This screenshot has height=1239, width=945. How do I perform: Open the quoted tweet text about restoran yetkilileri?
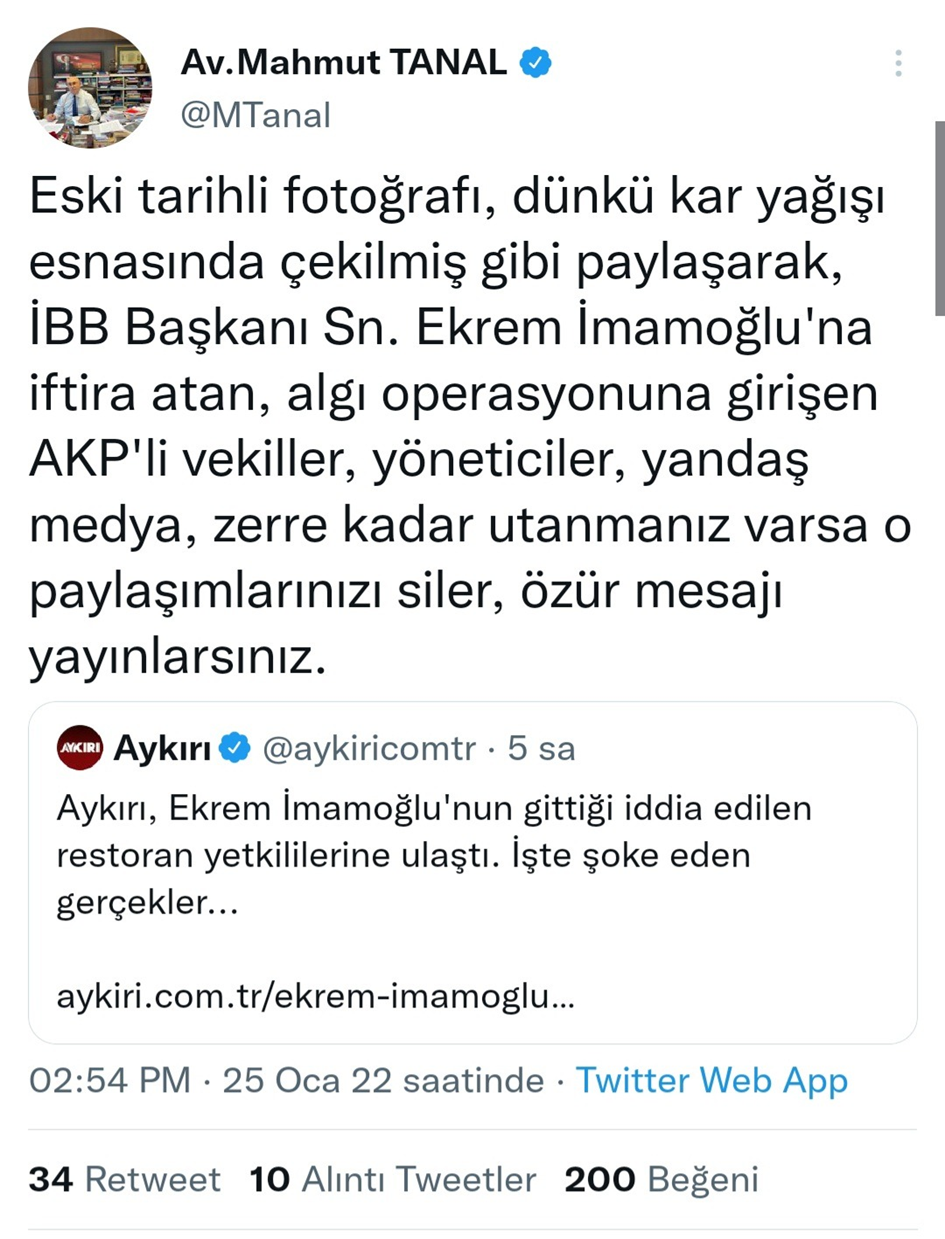point(420,832)
